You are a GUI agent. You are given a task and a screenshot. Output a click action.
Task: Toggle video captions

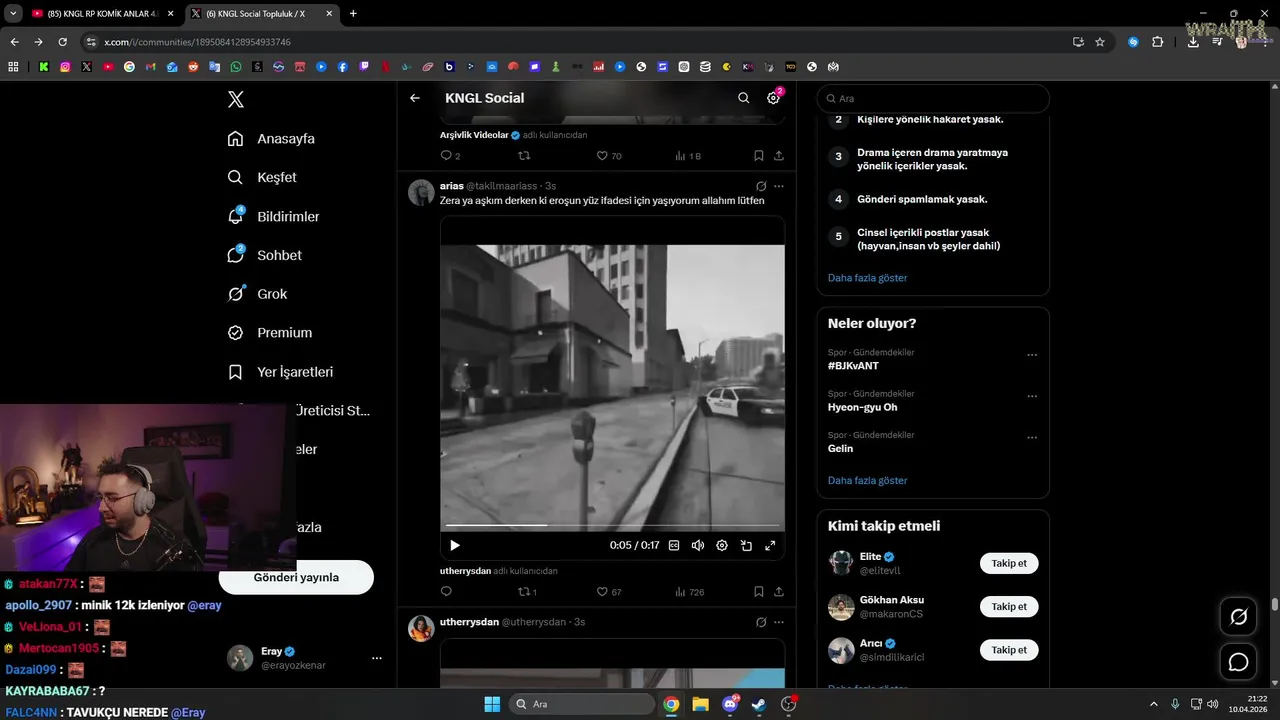[x=674, y=545]
